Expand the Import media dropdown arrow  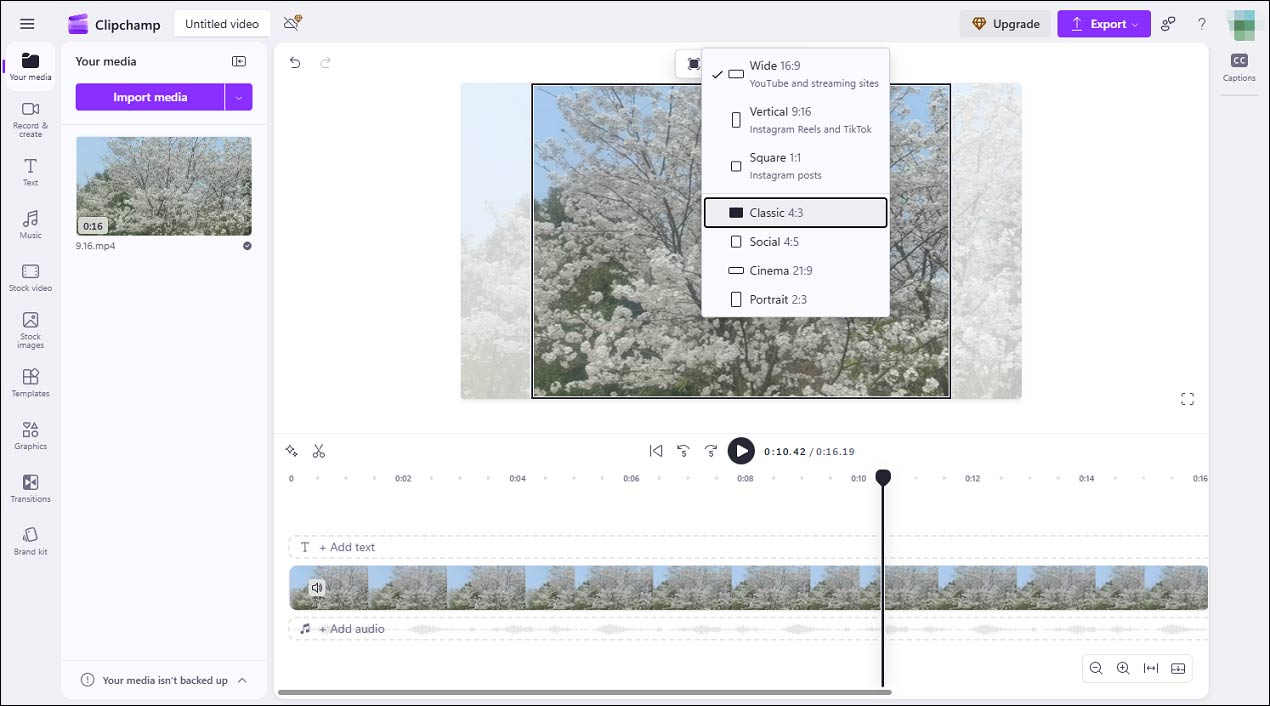240,97
